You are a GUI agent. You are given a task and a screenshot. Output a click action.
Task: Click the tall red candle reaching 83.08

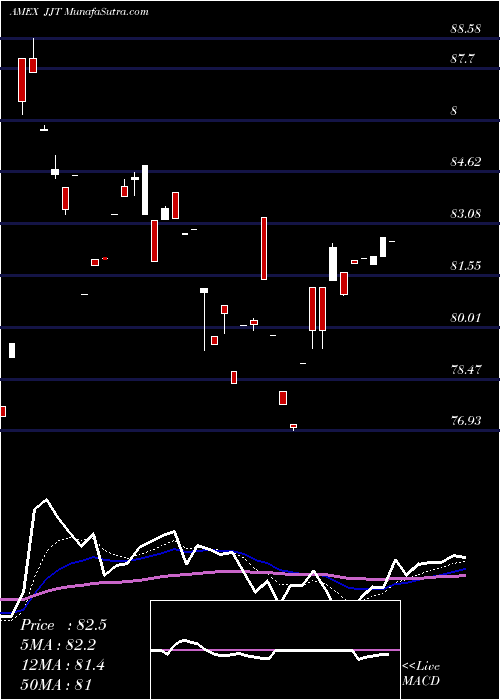264,248
